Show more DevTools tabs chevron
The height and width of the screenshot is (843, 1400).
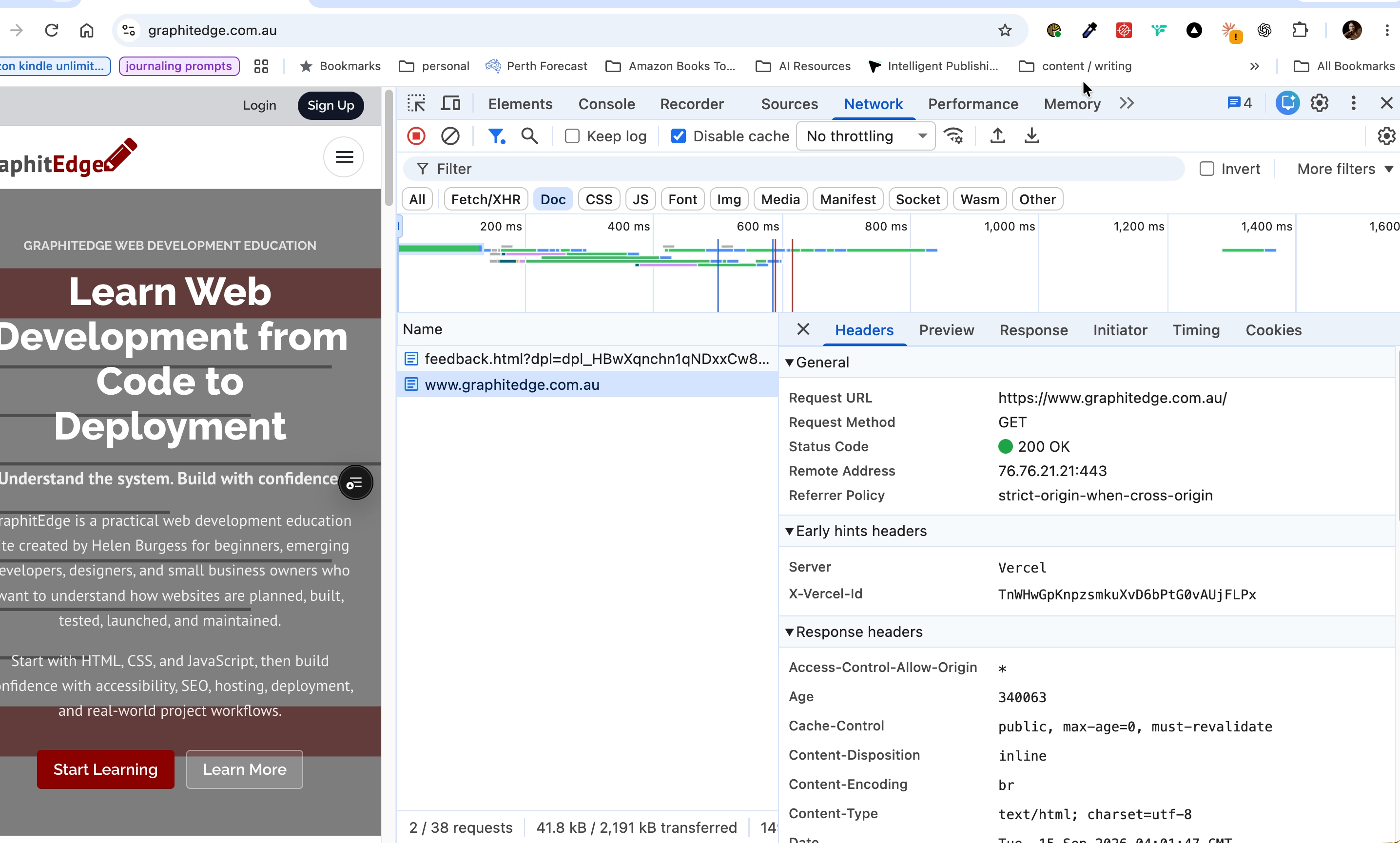[x=1127, y=103]
